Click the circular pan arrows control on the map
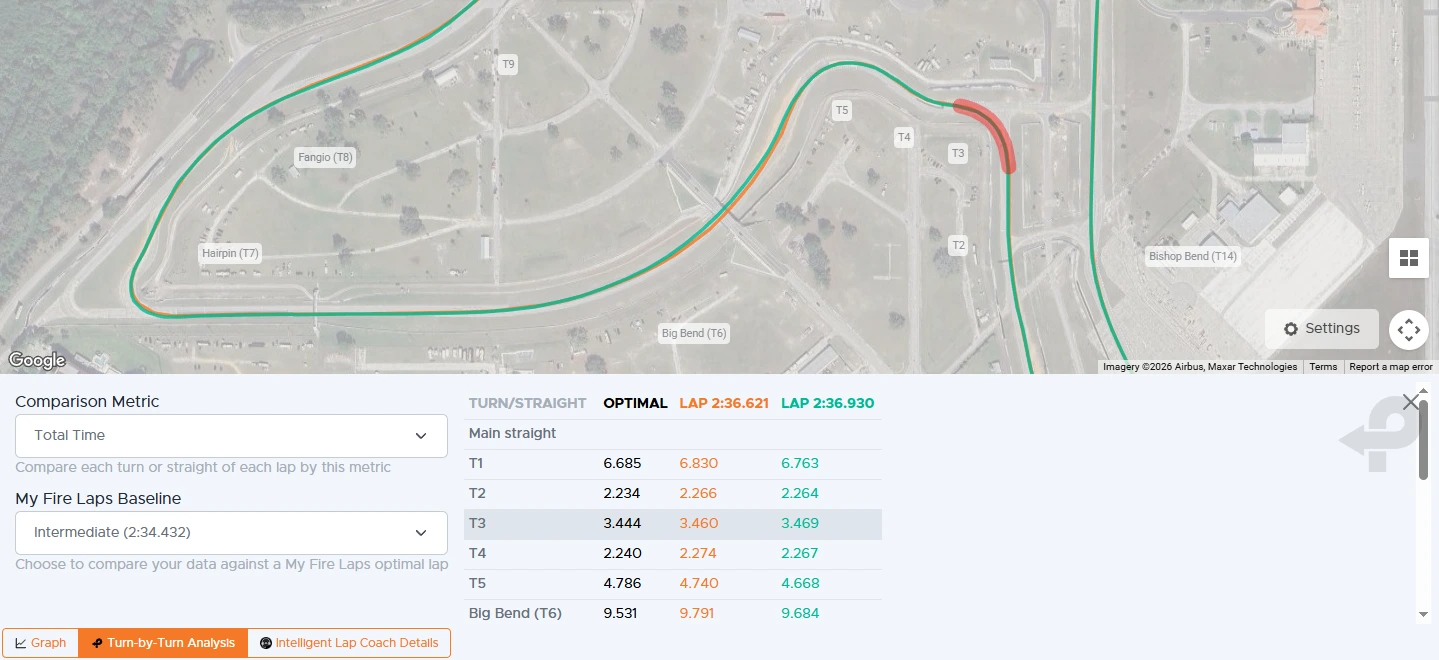This screenshot has height=660, width=1439. [x=1408, y=329]
